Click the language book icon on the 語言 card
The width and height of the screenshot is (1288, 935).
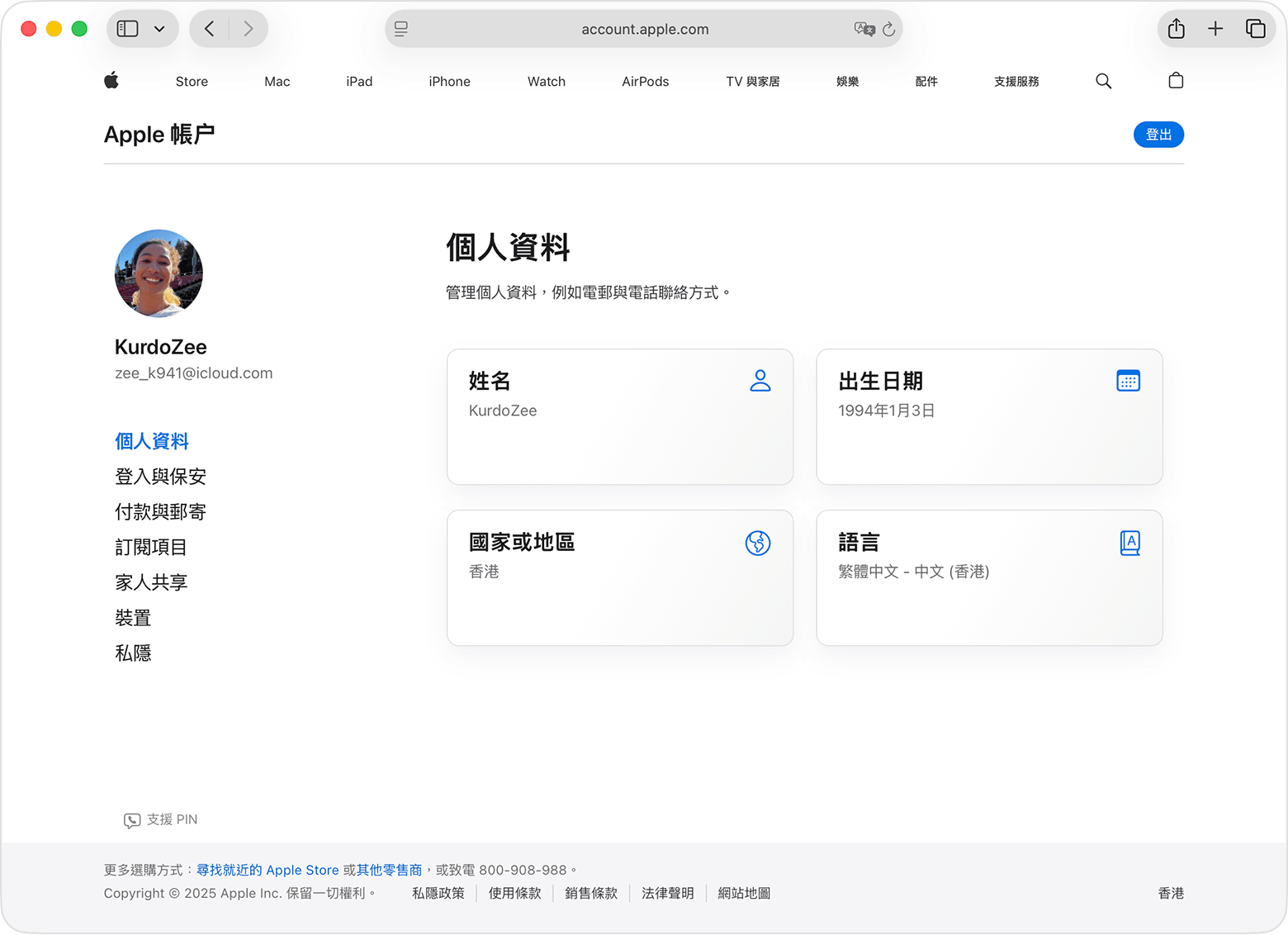(1130, 543)
